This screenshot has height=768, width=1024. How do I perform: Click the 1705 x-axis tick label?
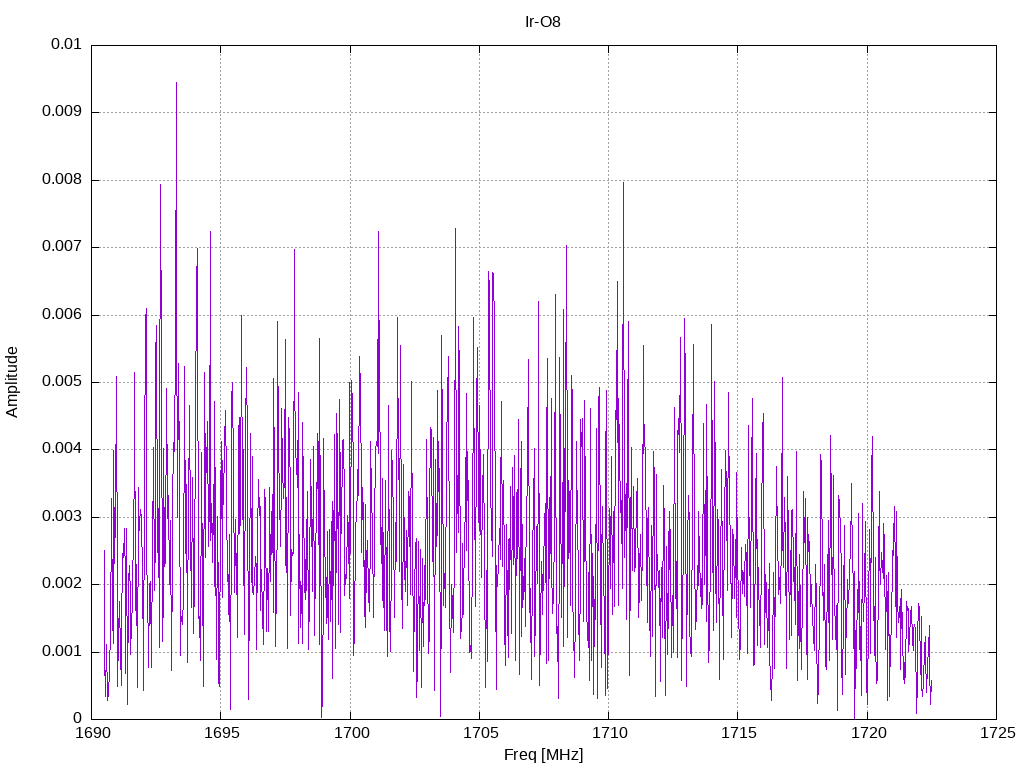[x=480, y=733]
